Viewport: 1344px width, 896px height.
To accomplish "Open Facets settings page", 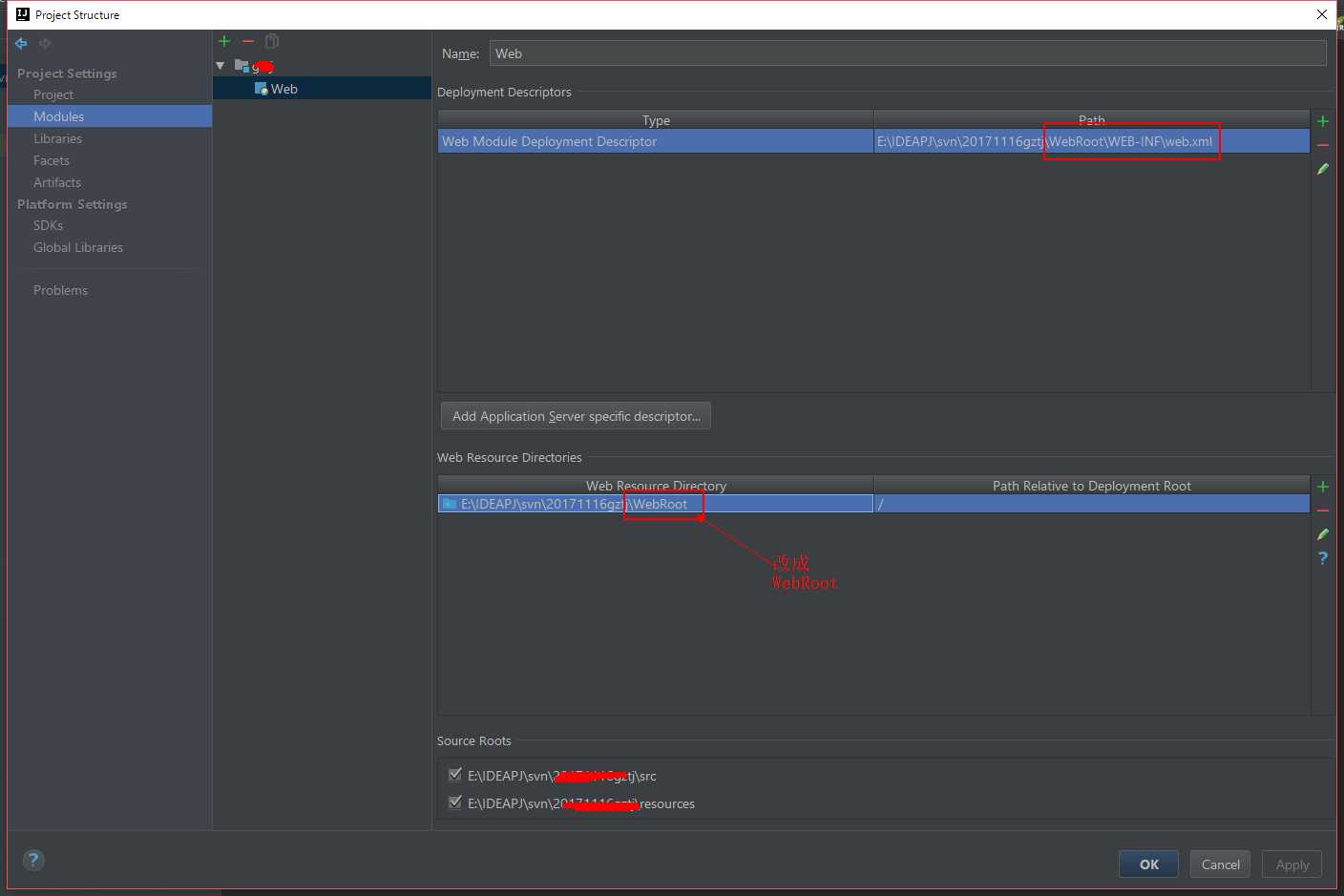I will pos(52,160).
